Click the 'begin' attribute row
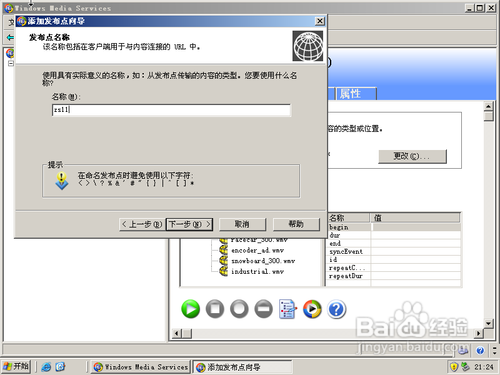 pyautogui.click(x=394, y=227)
